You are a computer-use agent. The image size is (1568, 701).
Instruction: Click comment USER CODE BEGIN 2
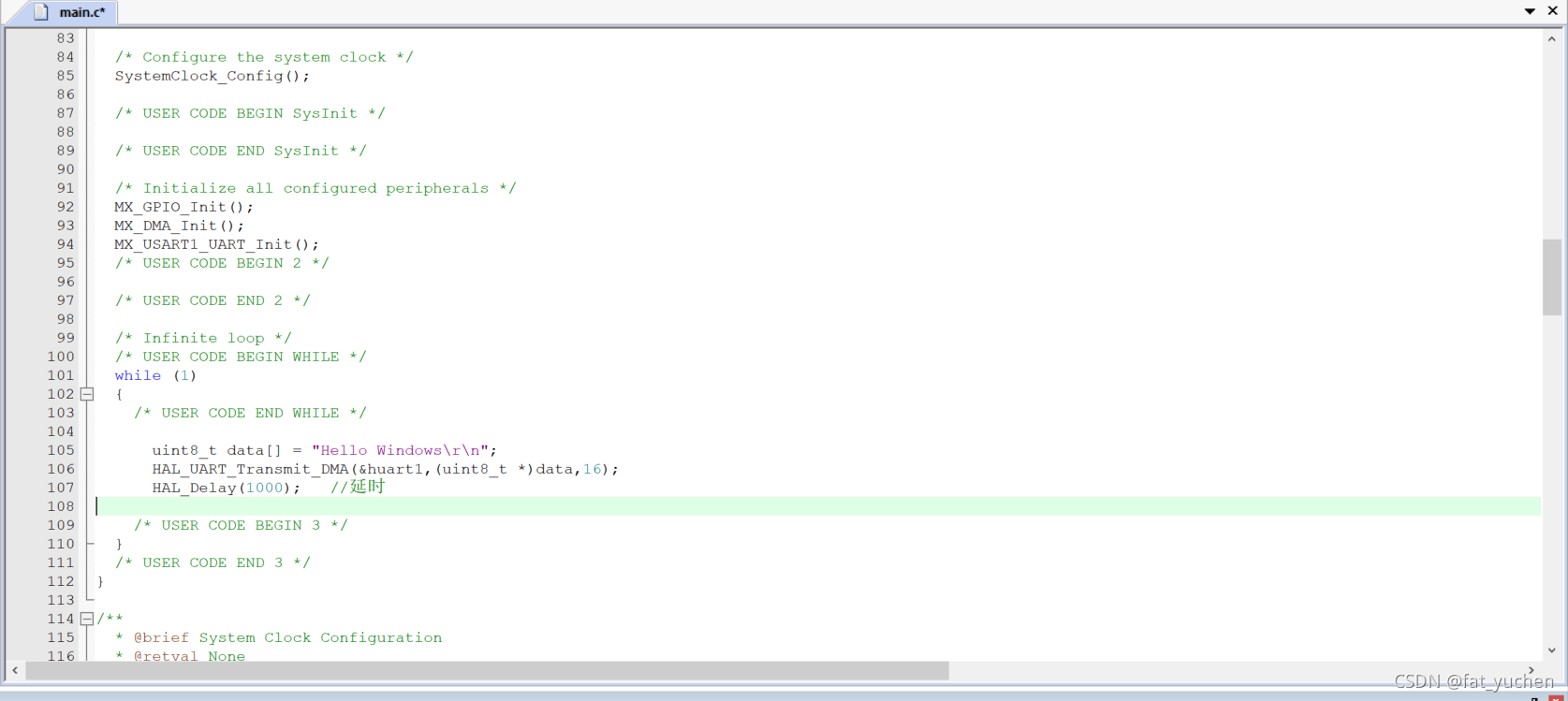click(x=222, y=263)
